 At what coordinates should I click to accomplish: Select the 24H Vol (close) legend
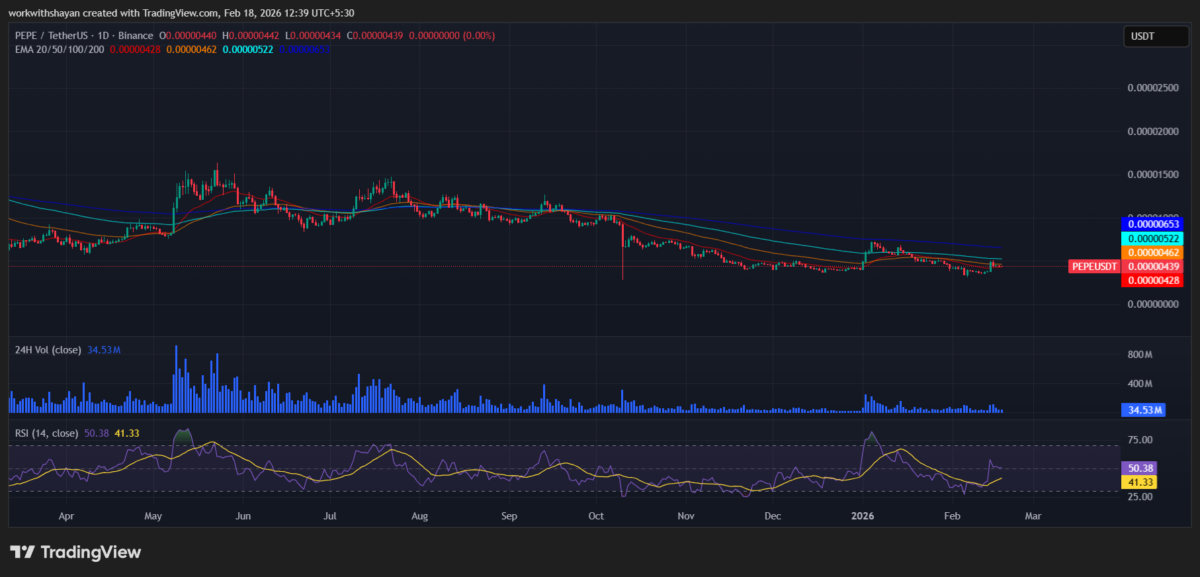click(x=50, y=350)
